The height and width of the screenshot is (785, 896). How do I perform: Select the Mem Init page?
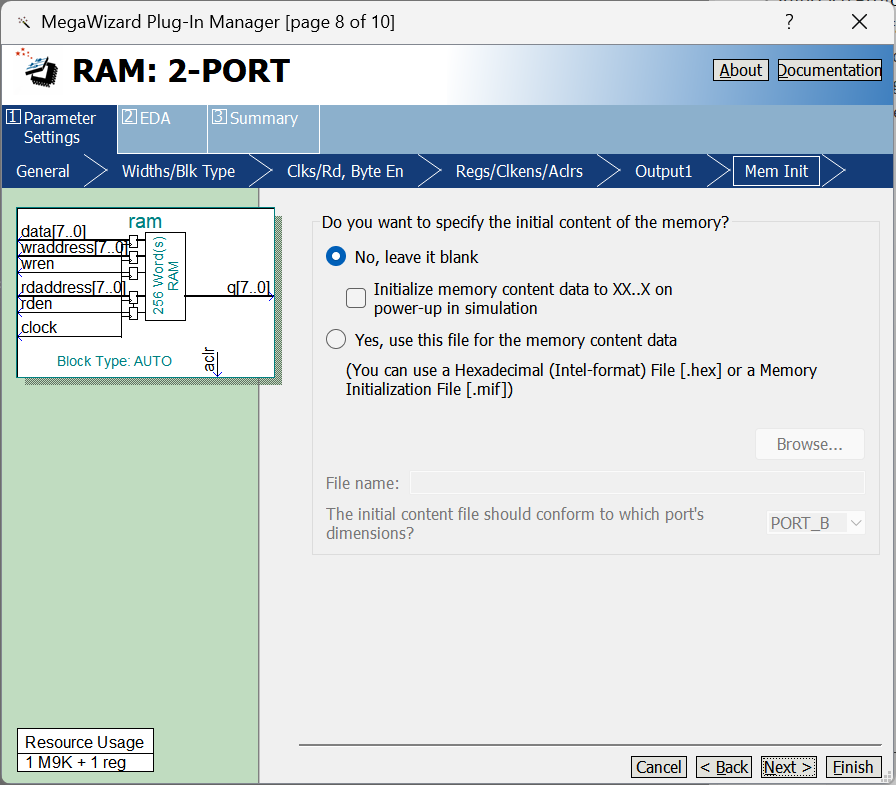coord(776,171)
